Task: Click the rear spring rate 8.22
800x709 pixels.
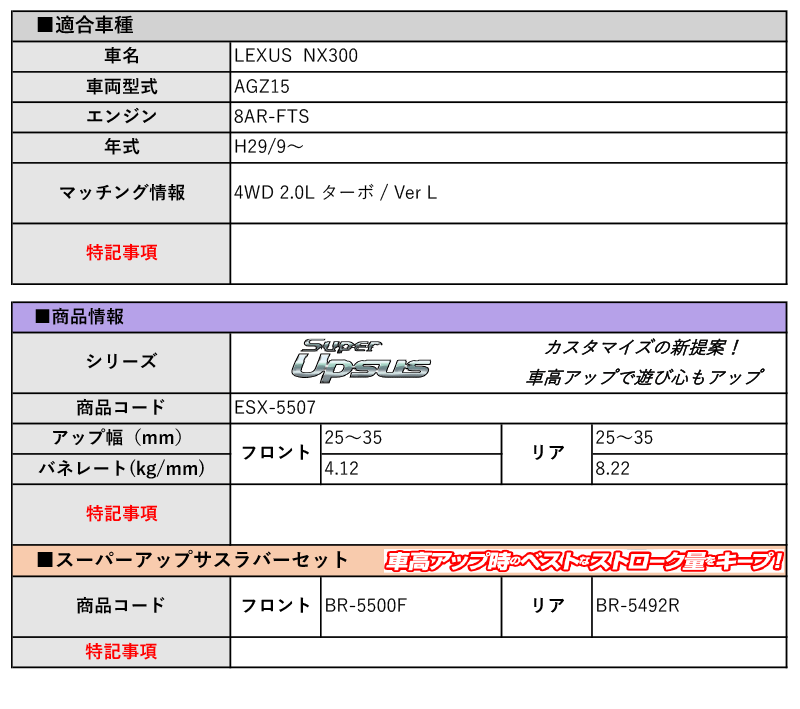Action: point(613,469)
